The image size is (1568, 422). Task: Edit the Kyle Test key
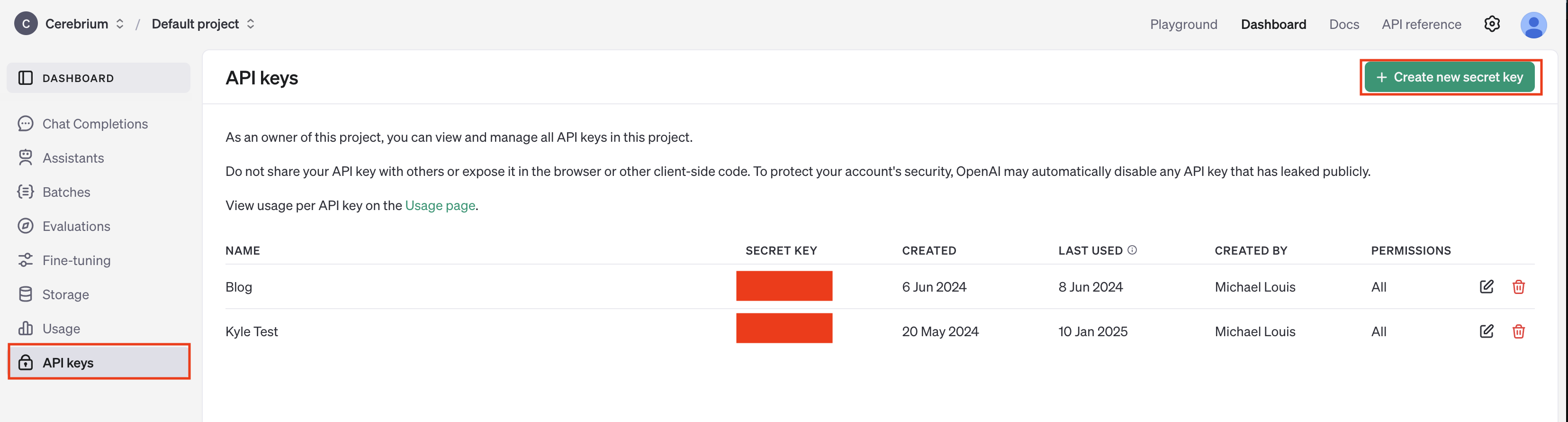tap(1486, 330)
